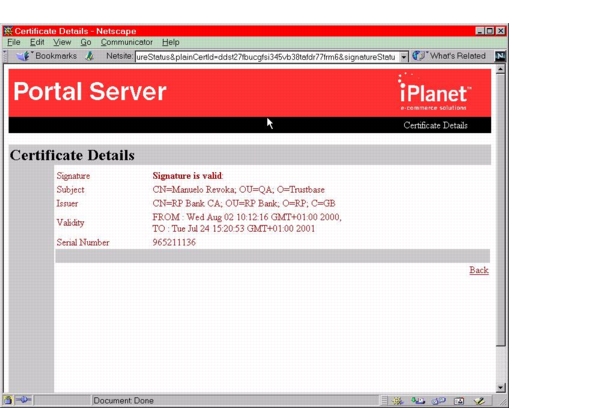Viewport: 610px width, 409px height.
Task: Open the File menu
Action: (x=14, y=42)
